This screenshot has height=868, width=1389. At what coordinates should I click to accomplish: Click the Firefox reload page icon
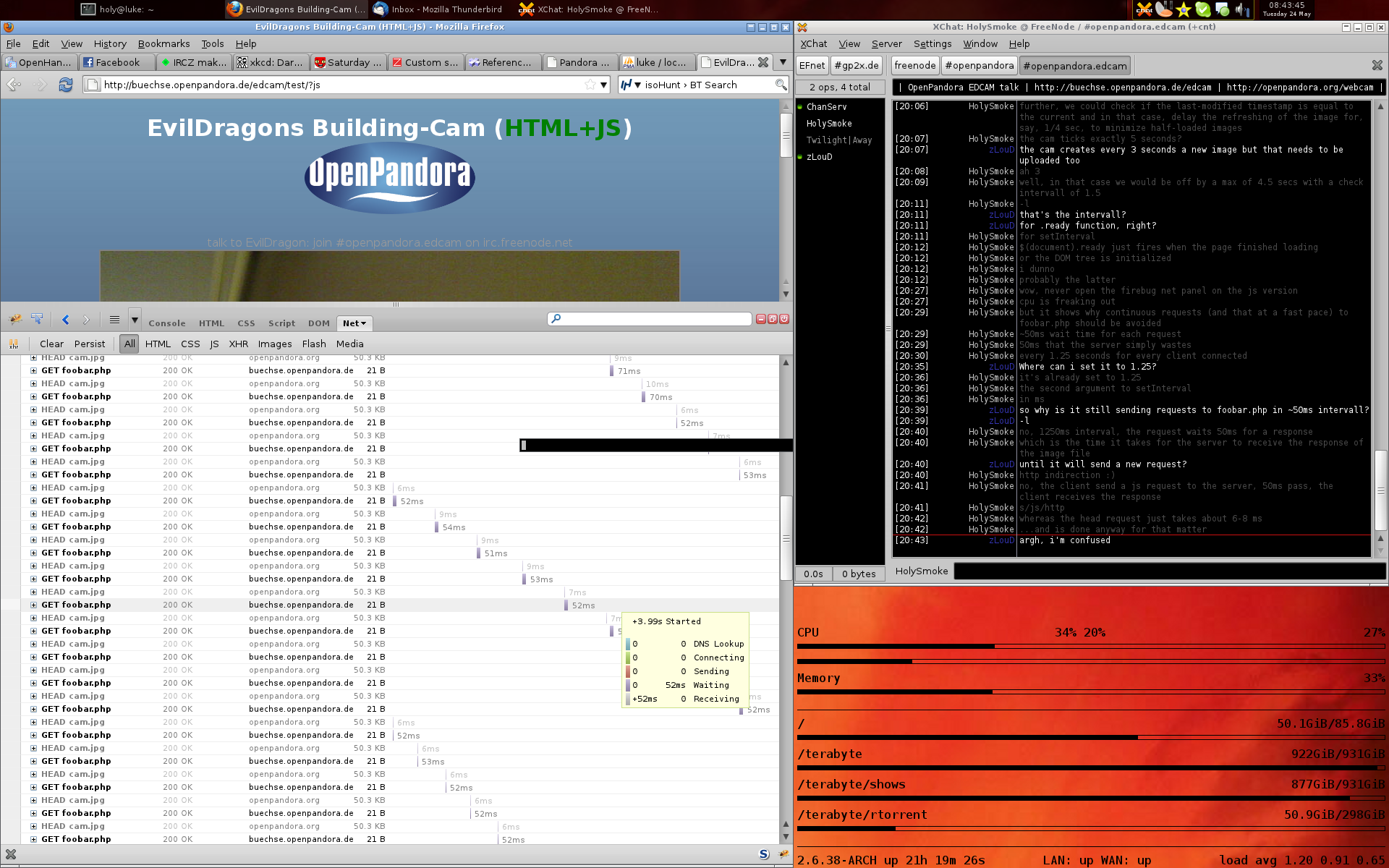(66, 85)
